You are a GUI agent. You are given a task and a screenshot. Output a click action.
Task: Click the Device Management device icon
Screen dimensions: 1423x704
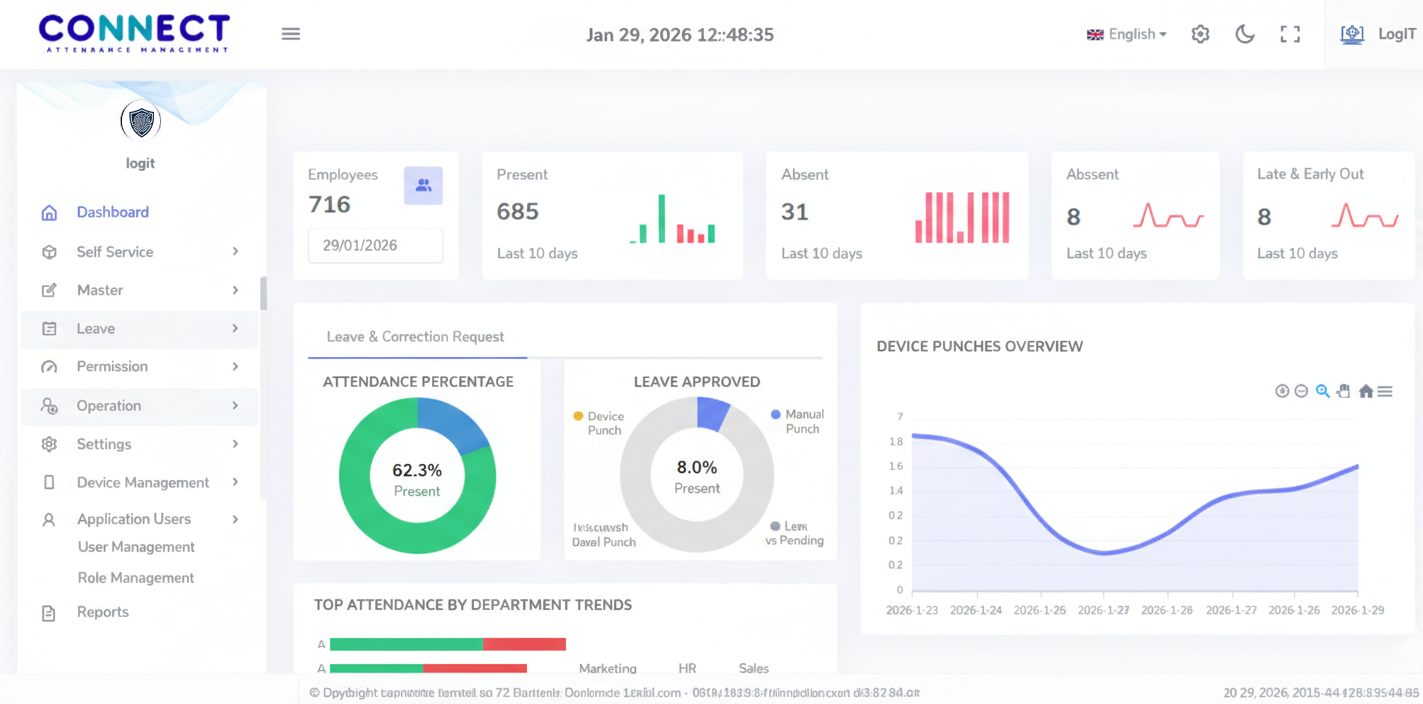[49, 482]
